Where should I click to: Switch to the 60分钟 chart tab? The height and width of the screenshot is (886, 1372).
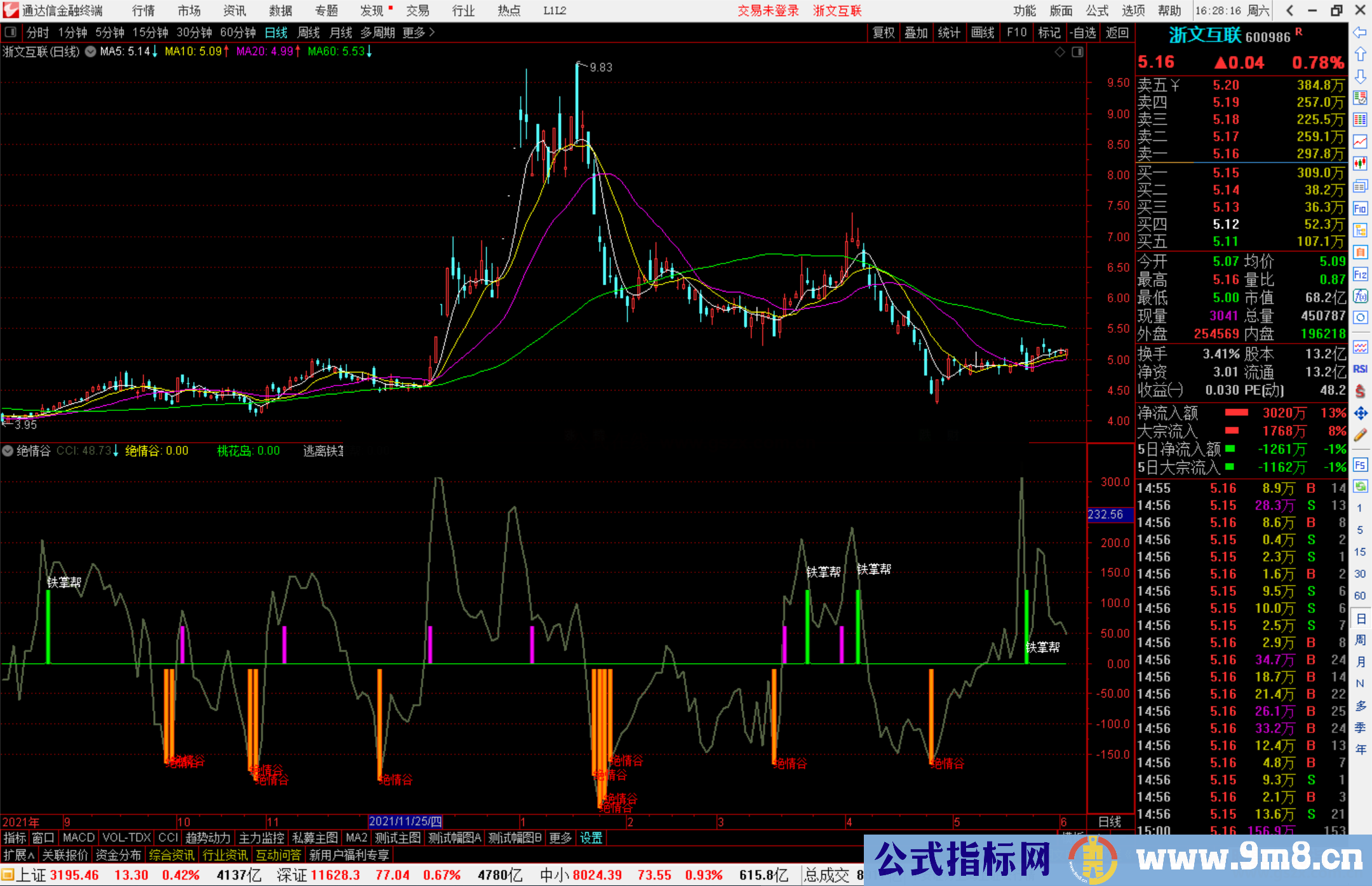(238, 32)
